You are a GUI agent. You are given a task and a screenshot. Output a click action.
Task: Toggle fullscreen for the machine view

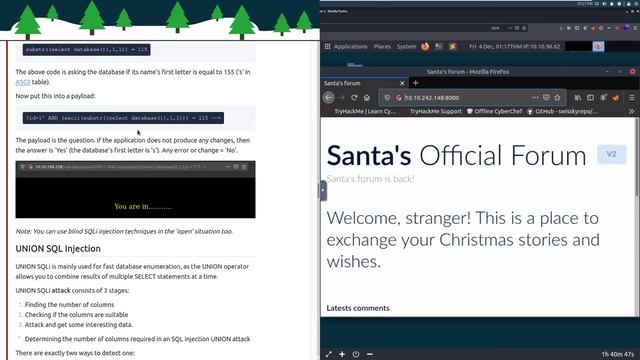point(329,354)
